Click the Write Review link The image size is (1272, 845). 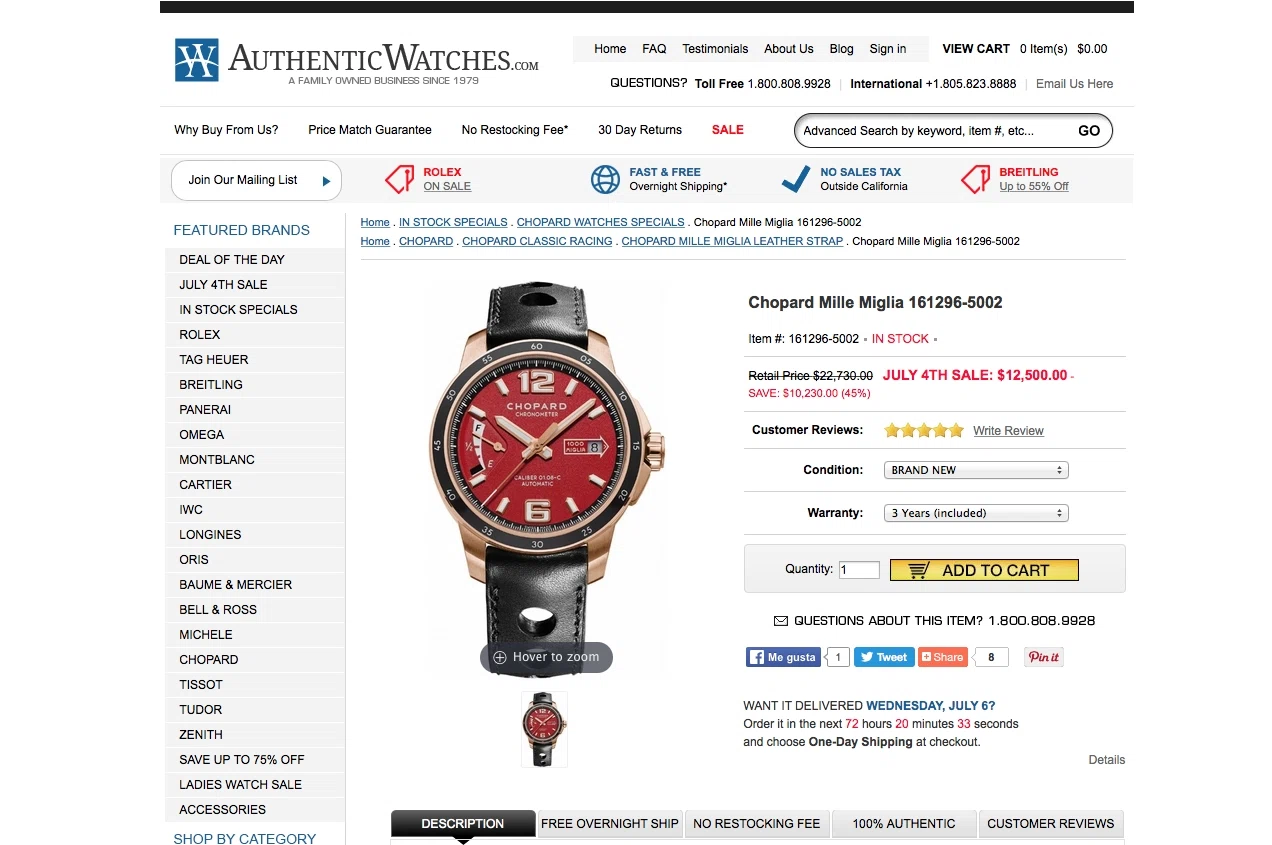[1008, 431]
